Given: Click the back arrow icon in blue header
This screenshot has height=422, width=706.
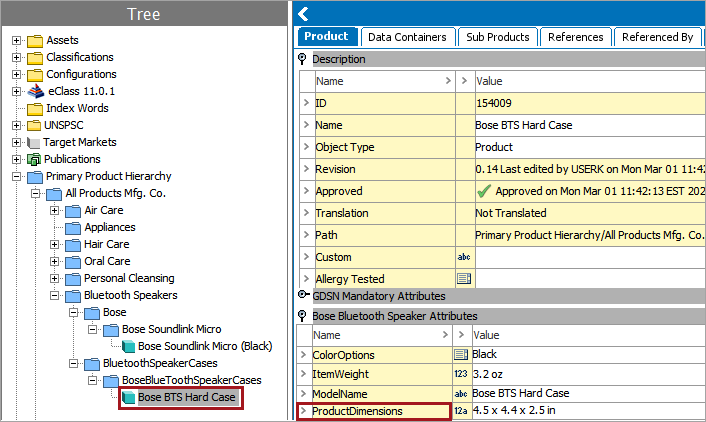Looking at the screenshot, I should click(303, 14).
